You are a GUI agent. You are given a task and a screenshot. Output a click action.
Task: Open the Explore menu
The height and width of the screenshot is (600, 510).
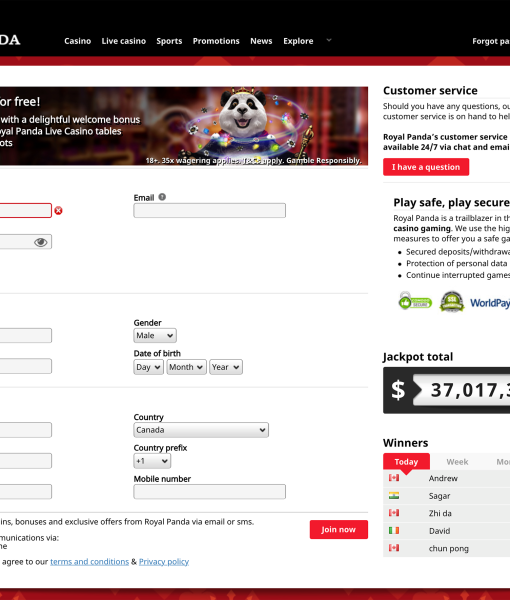298,41
